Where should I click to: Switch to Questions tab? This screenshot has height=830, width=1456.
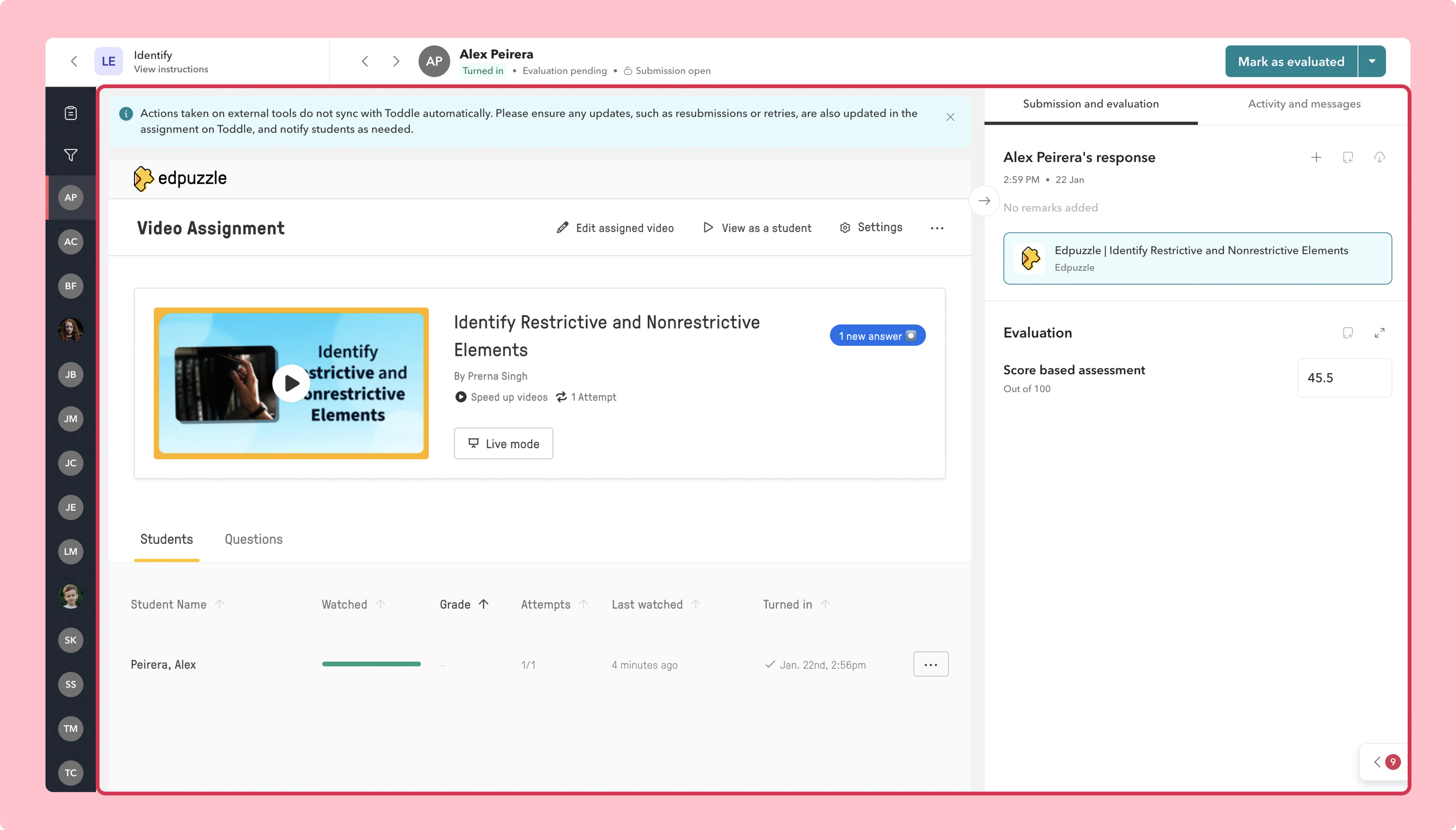click(254, 539)
